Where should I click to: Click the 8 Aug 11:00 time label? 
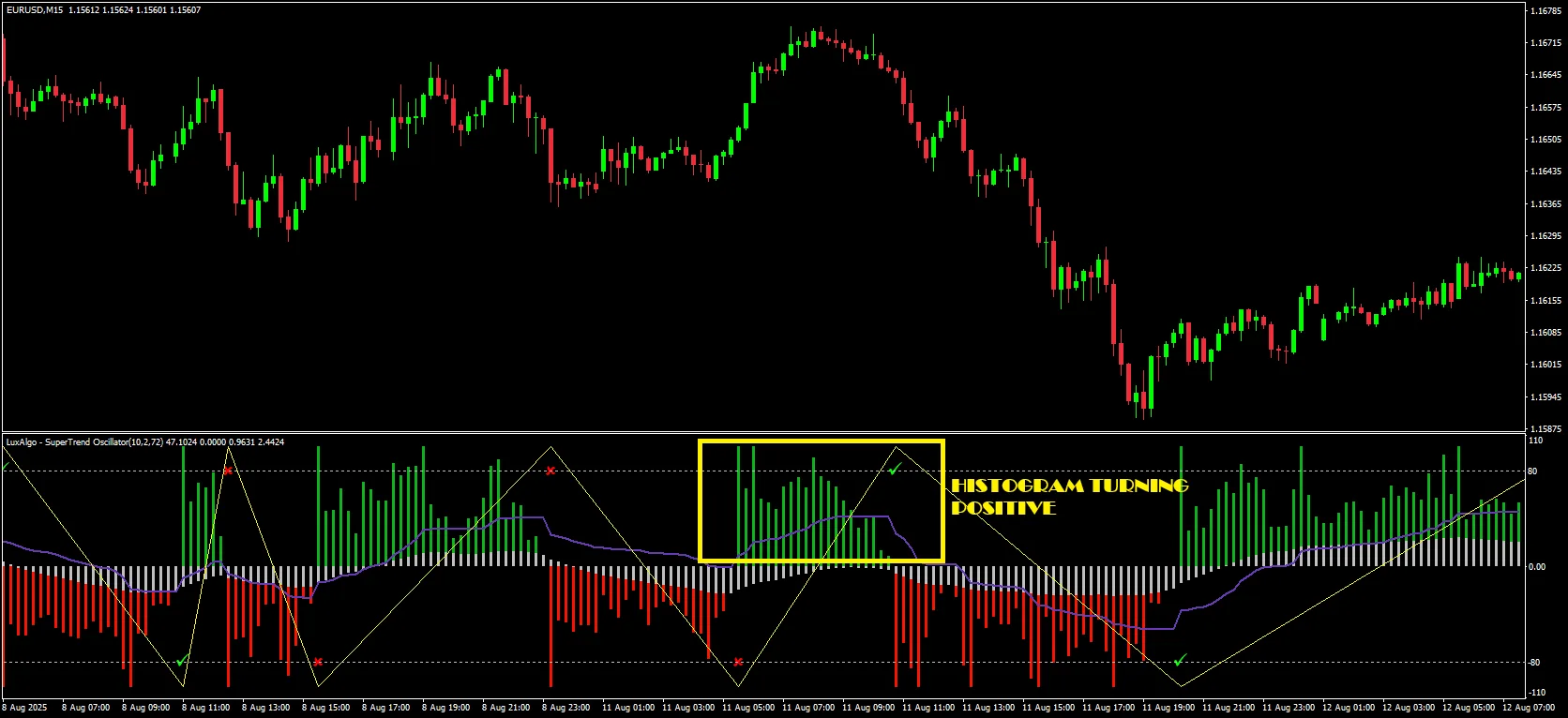click(205, 708)
